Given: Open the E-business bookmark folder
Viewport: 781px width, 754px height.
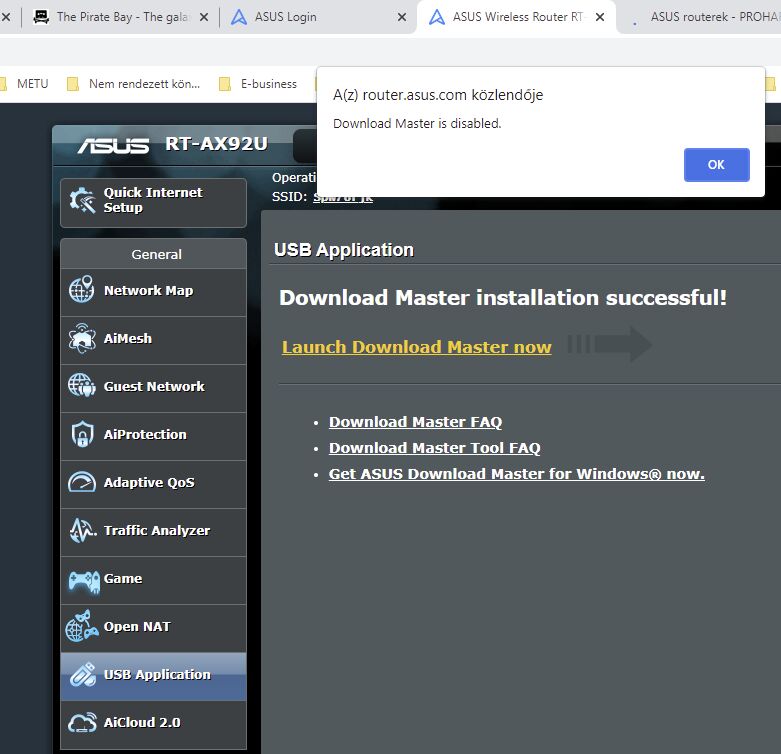Looking at the screenshot, I should 259,84.
